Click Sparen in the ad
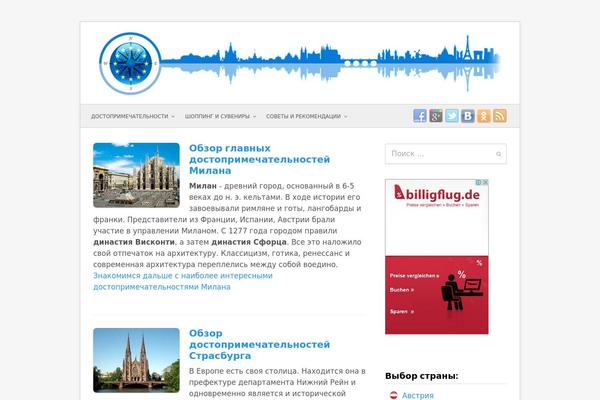Viewport: 600px width, 400px height. point(402,312)
